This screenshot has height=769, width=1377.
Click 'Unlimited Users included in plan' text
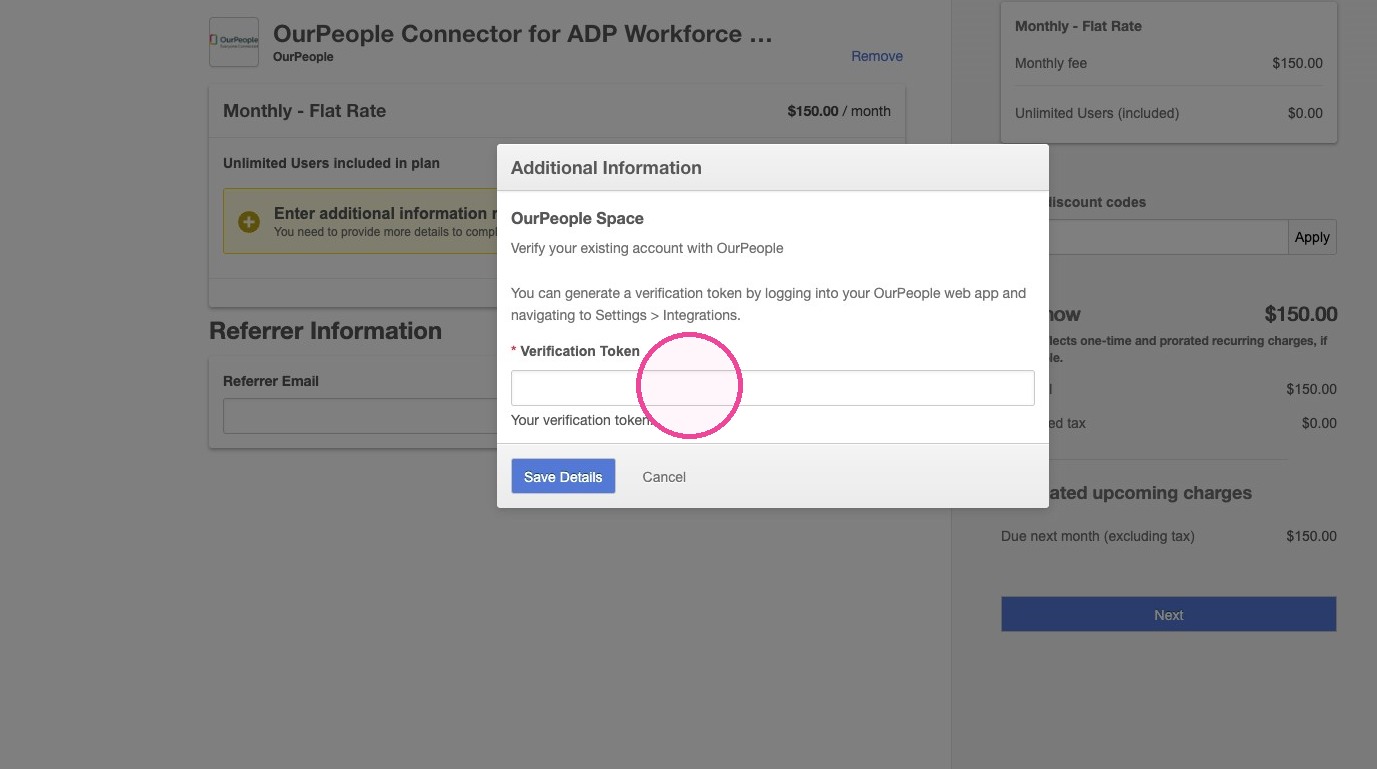click(x=331, y=163)
